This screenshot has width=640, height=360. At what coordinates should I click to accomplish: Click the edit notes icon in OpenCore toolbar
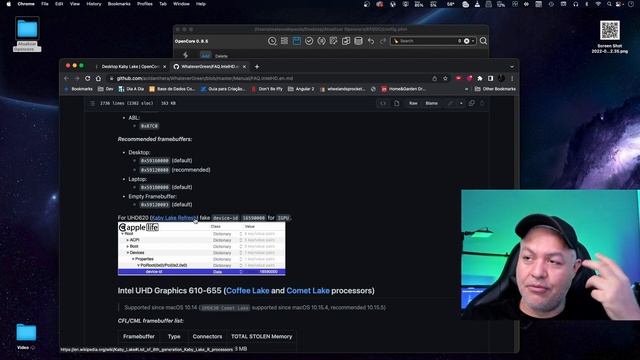point(333,41)
